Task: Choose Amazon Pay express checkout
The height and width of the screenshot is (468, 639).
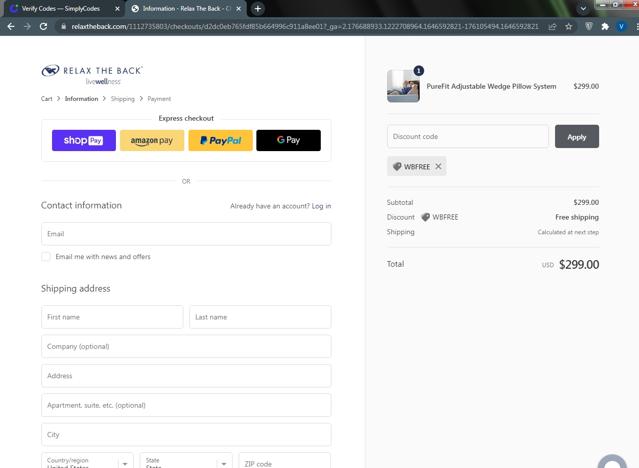Action: click(152, 140)
